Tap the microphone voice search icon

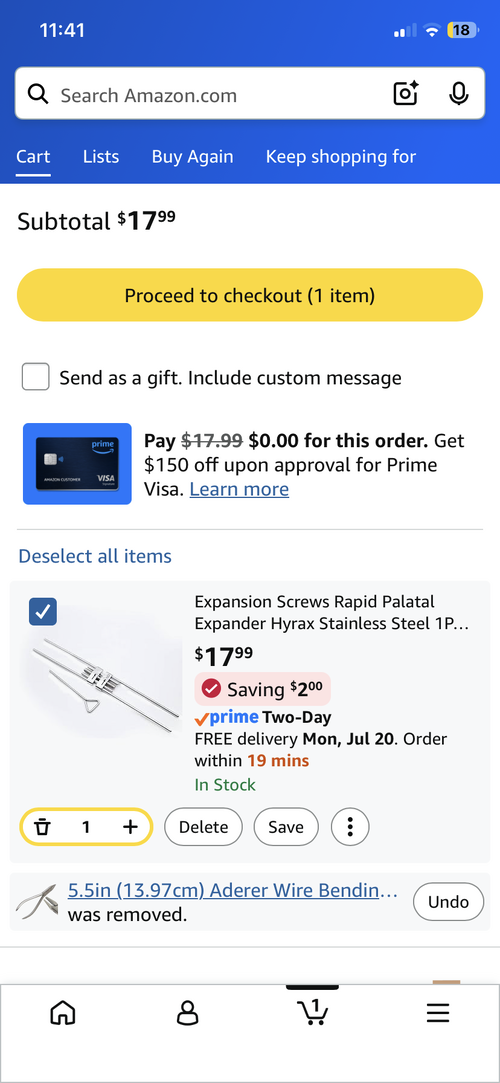click(x=459, y=94)
